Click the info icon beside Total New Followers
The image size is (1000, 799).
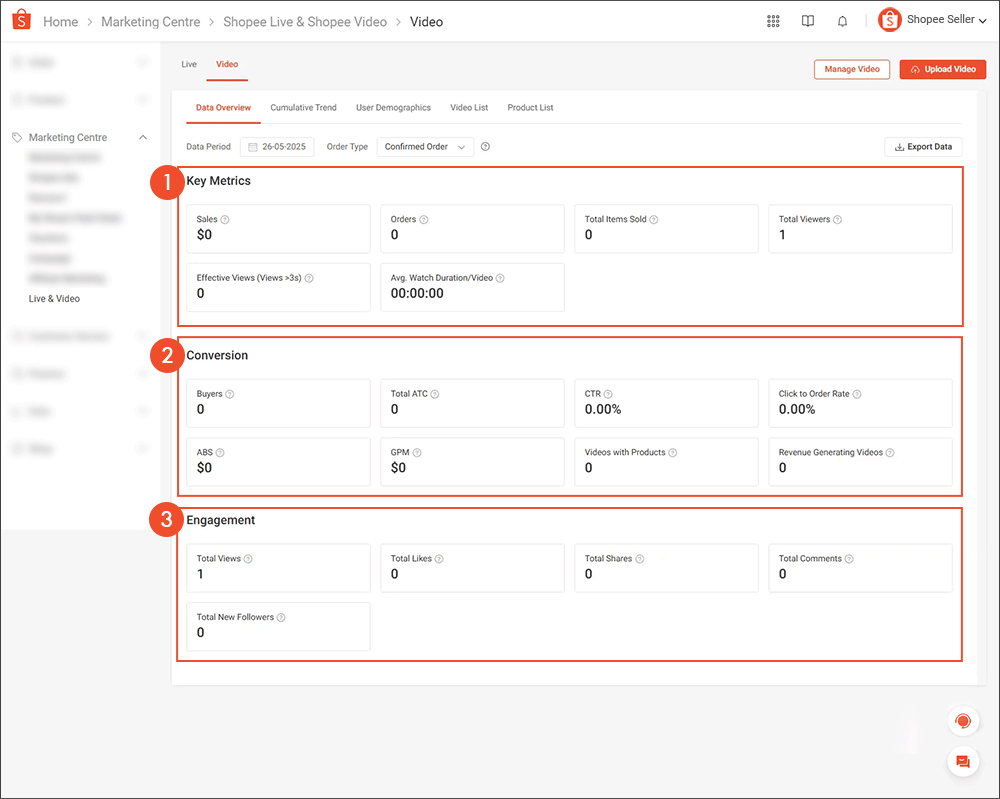tap(281, 617)
